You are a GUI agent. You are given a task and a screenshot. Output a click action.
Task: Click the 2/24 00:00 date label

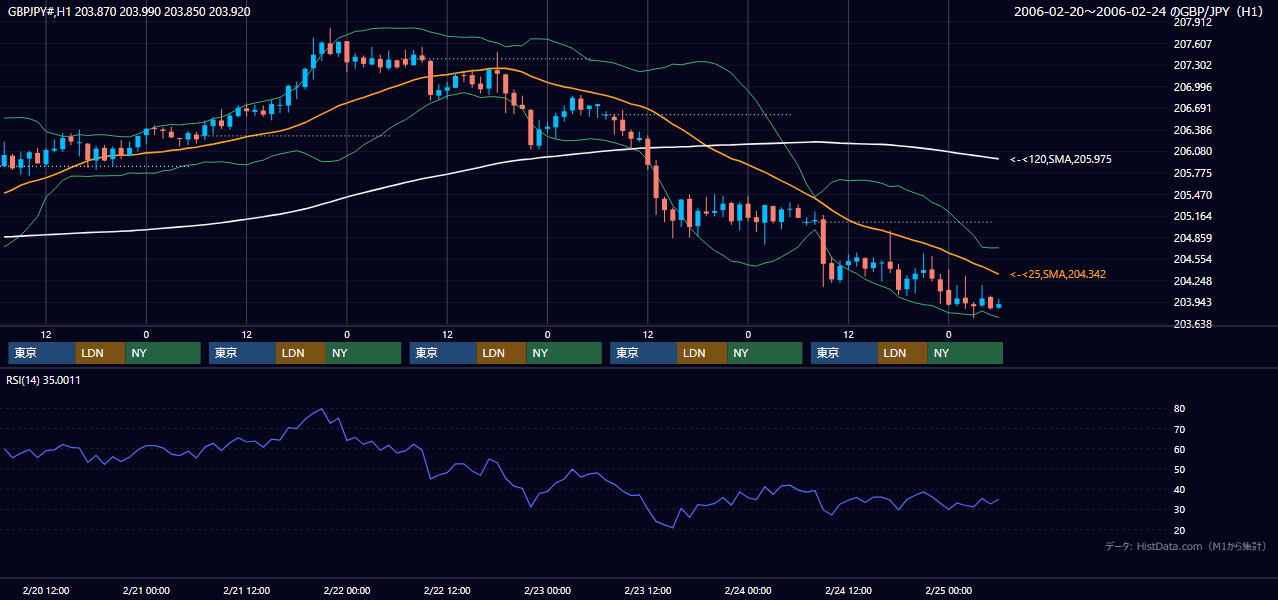(x=748, y=590)
